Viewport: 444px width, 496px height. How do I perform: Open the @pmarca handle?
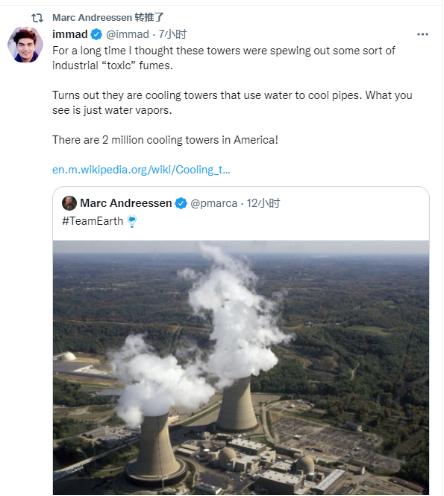point(214,203)
